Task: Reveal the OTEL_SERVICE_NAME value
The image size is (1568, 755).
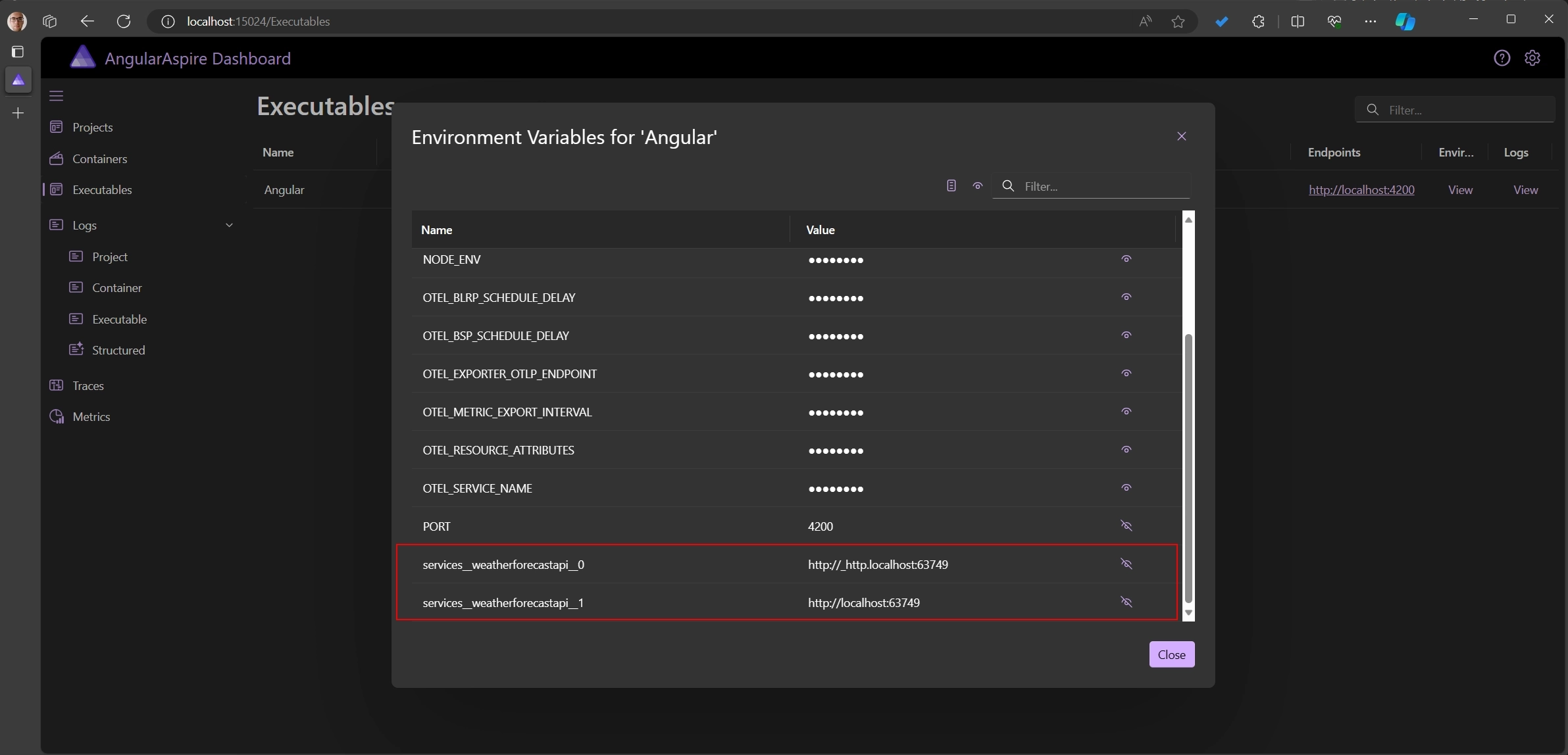Action: (x=1126, y=488)
